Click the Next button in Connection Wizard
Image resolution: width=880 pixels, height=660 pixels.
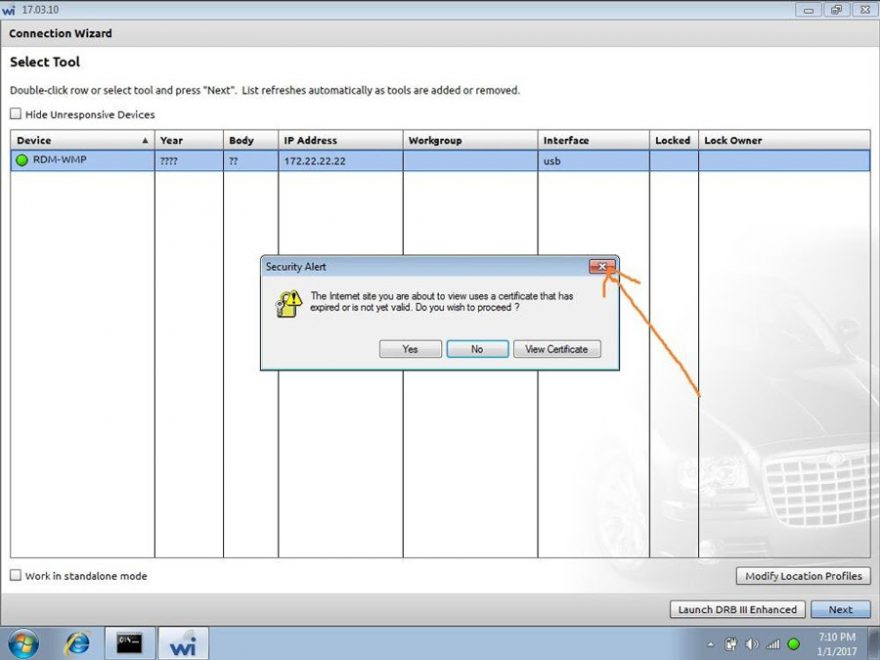(841, 609)
